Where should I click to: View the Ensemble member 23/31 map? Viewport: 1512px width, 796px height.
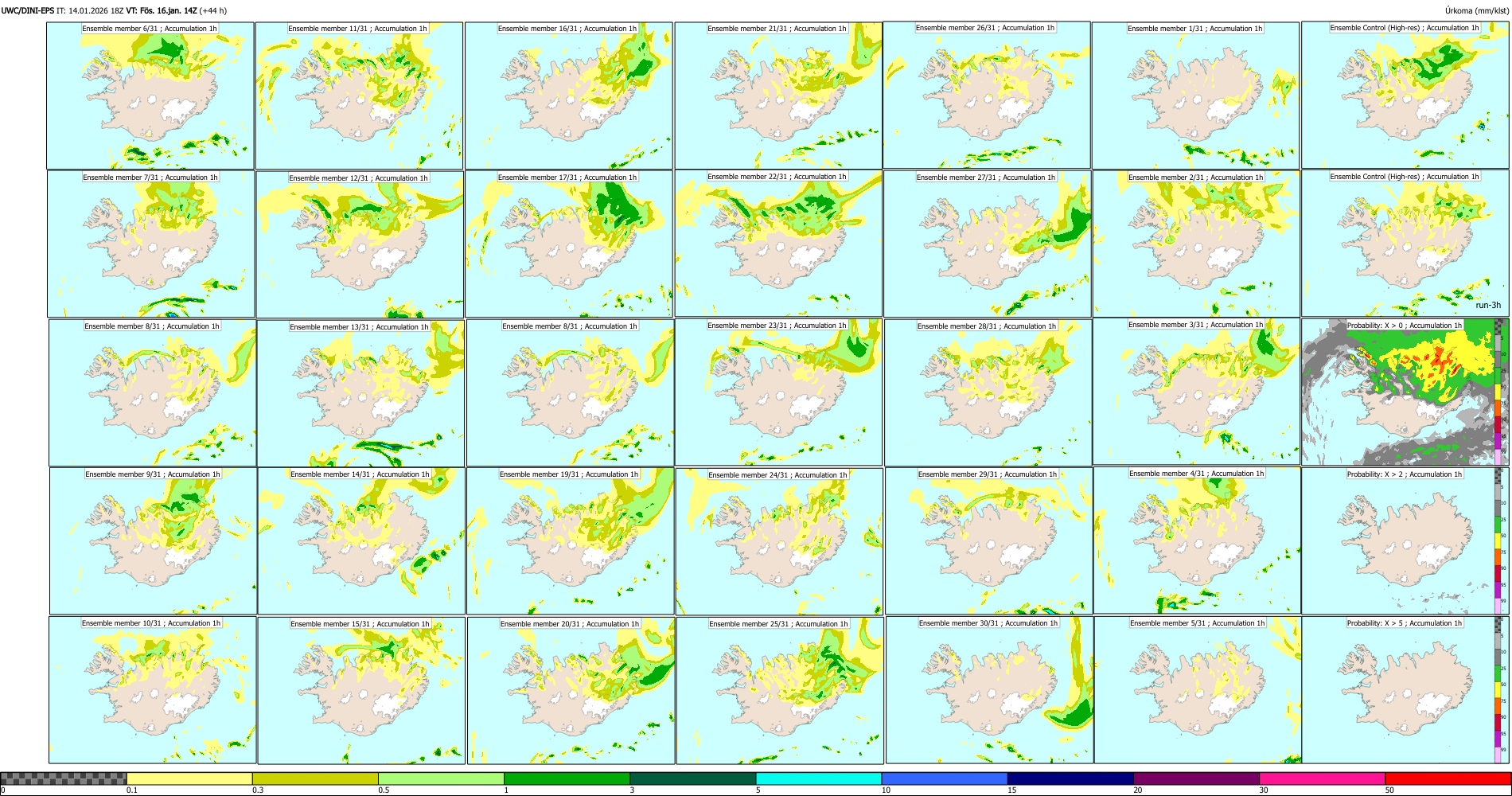point(778,392)
